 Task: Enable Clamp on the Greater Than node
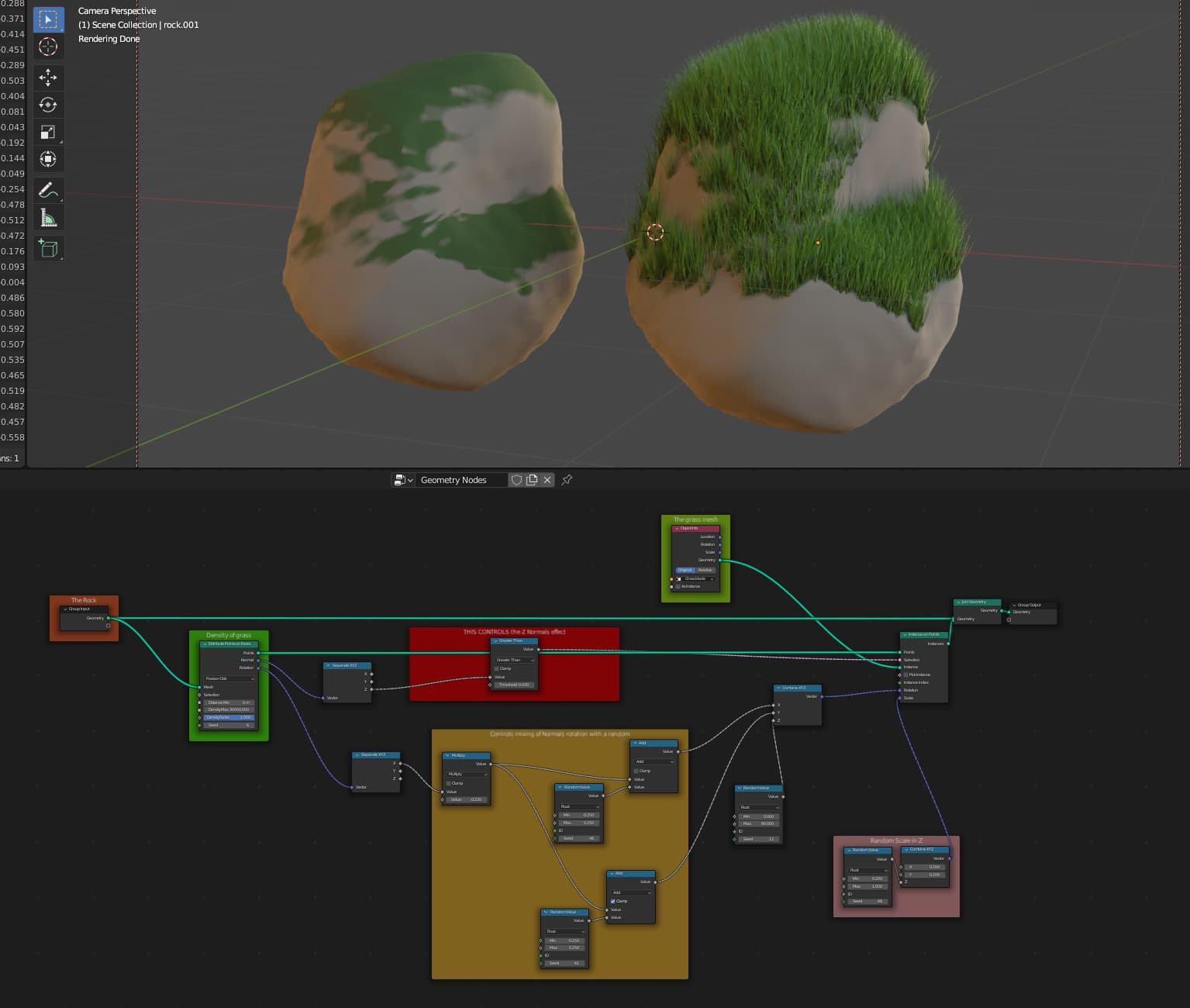(497, 668)
